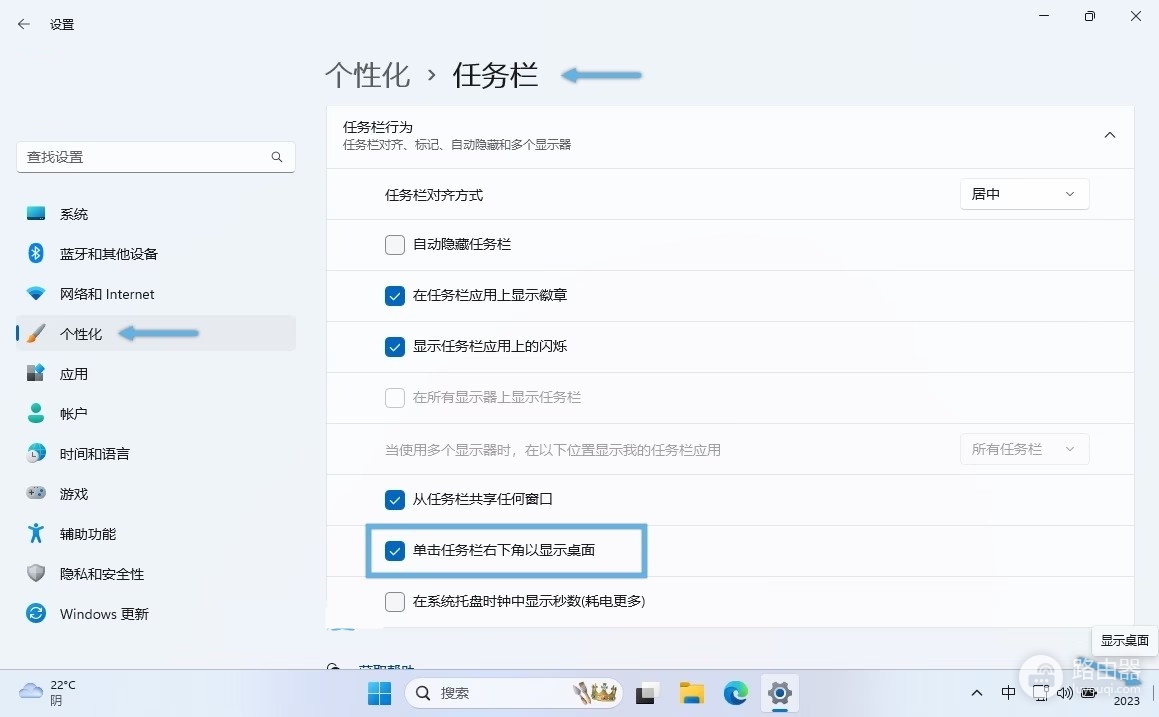Uncheck 单击任务栏右下角以显示桌面
The height and width of the screenshot is (717, 1159).
click(x=395, y=551)
